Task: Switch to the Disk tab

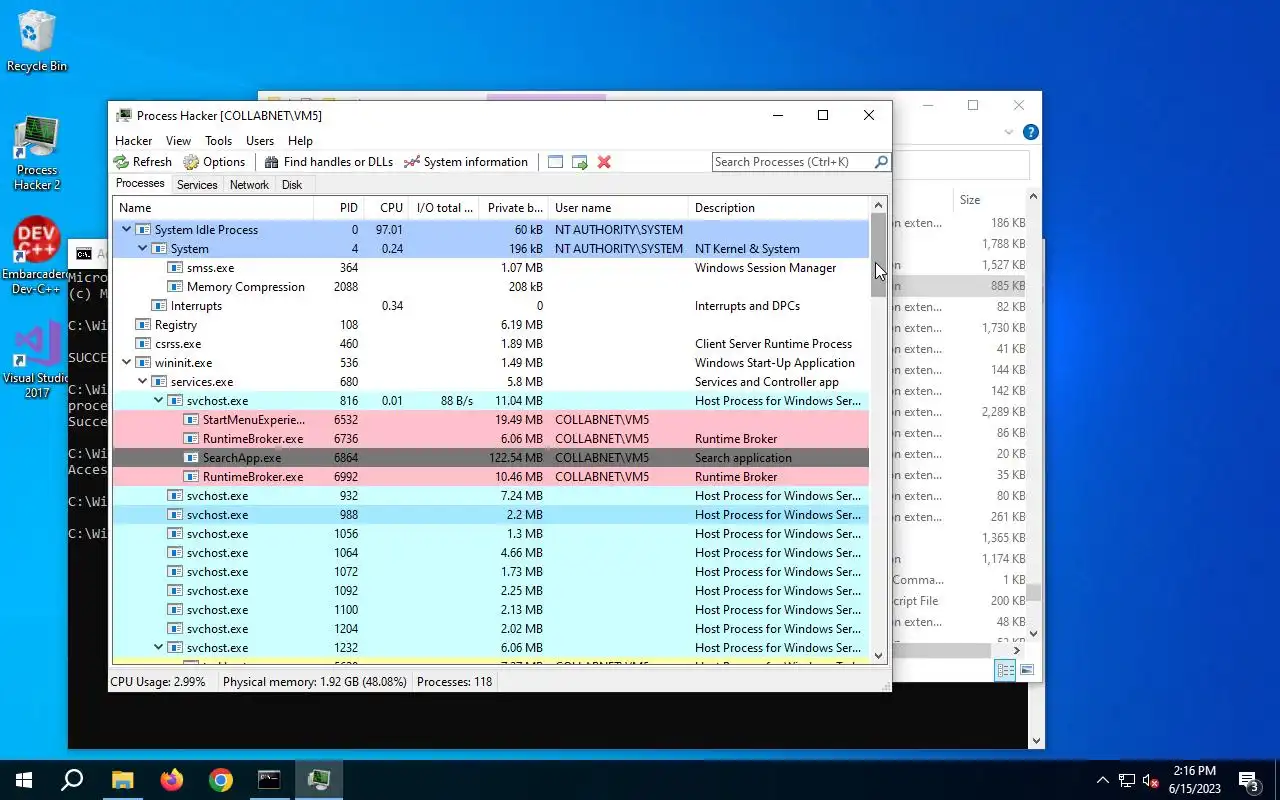Action: click(x=292, y=185)
